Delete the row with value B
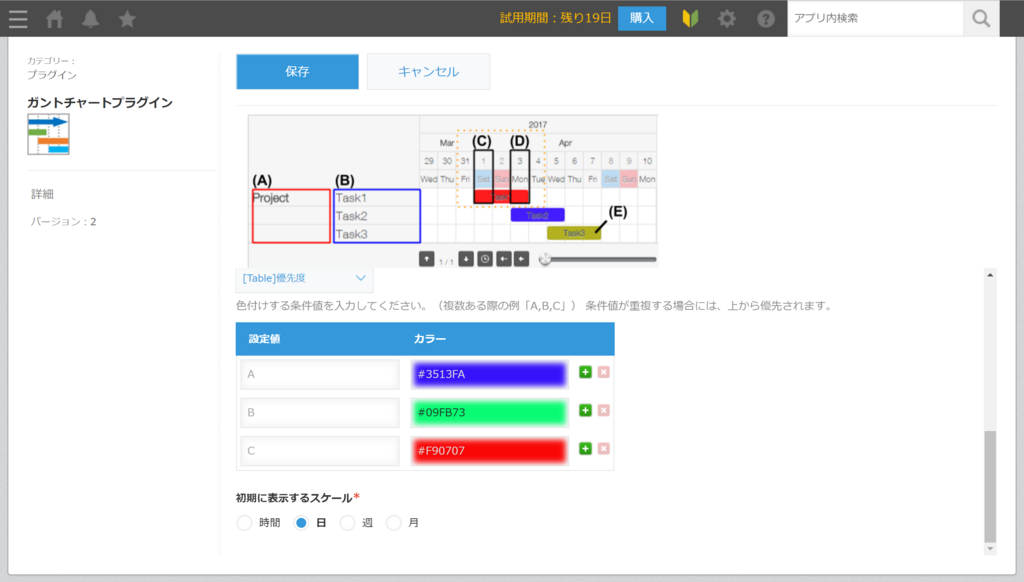1024x582 pixels. point(603,411)
